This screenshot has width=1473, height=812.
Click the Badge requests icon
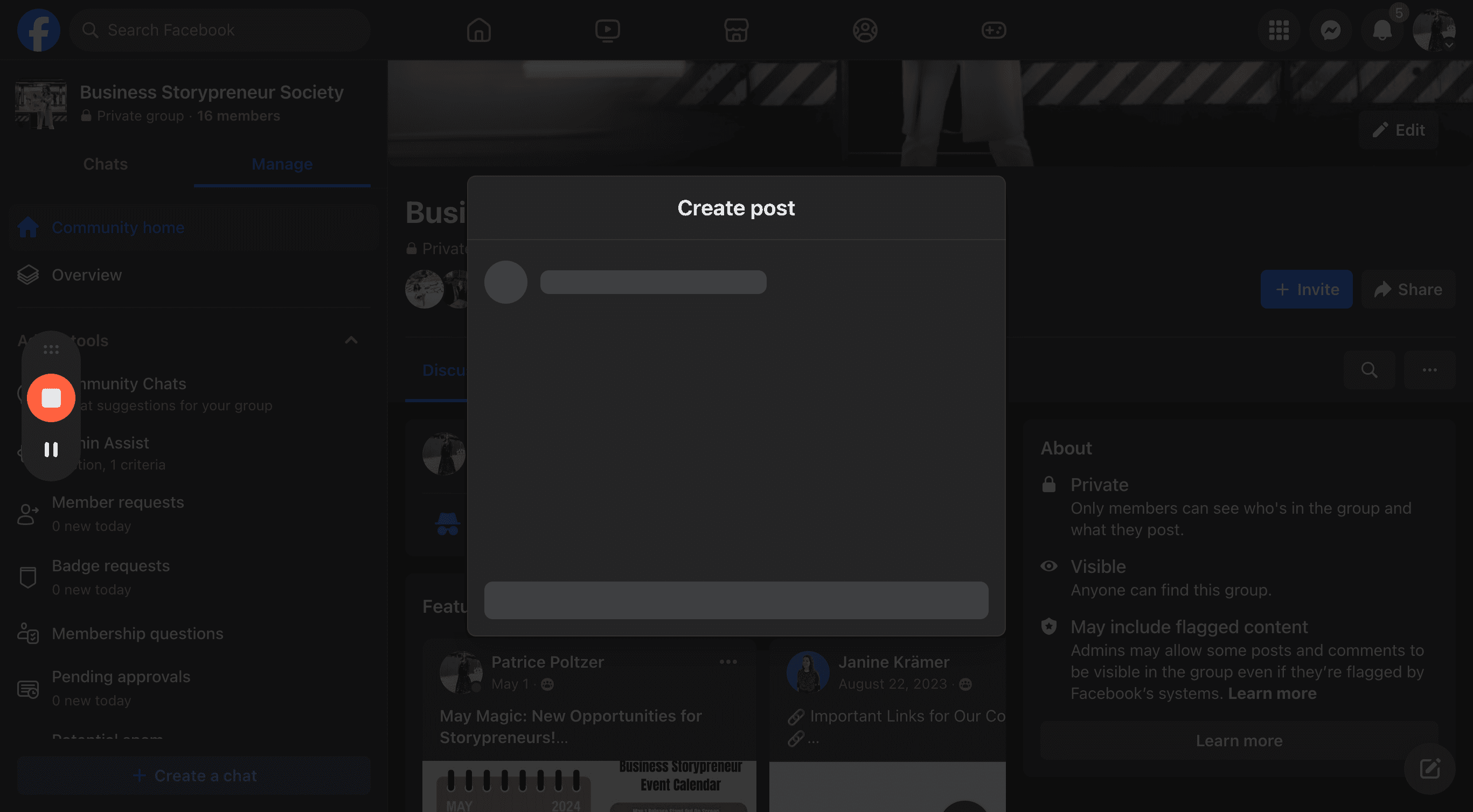tap(28, 577)
